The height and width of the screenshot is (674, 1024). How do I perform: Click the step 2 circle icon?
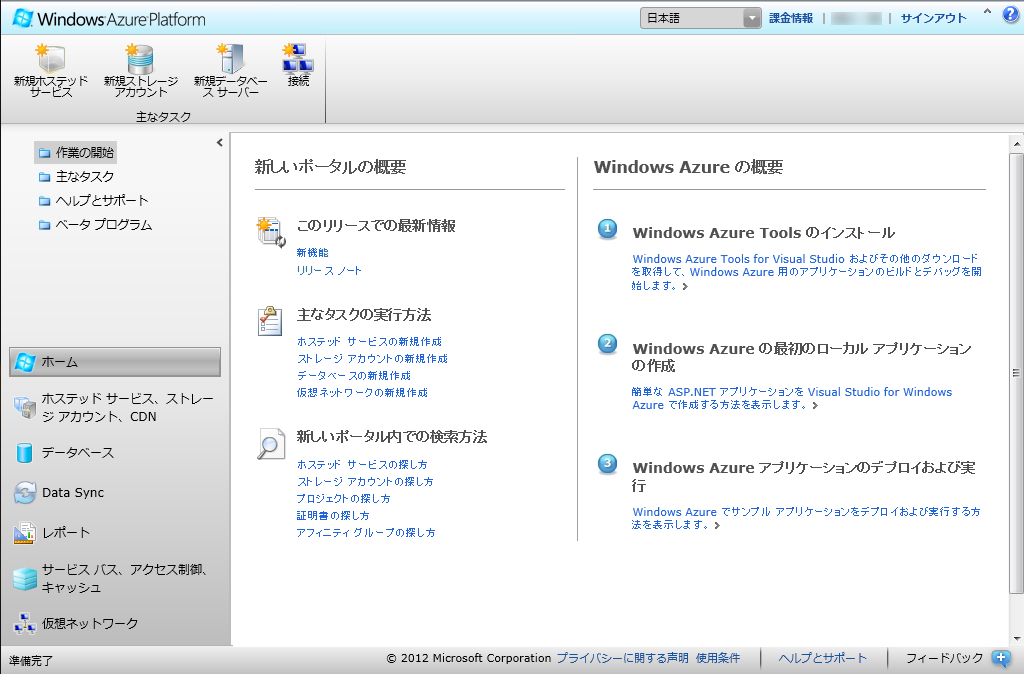(x=607, y=344)
